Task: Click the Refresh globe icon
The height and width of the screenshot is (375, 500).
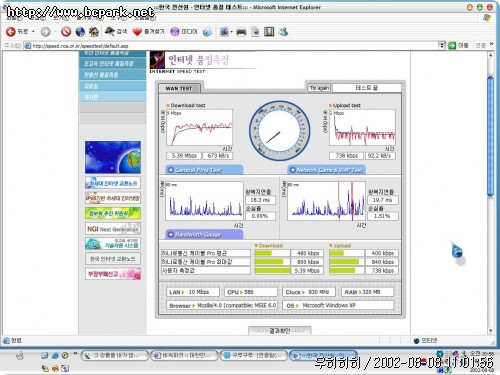Action: [x=80, y=32]
